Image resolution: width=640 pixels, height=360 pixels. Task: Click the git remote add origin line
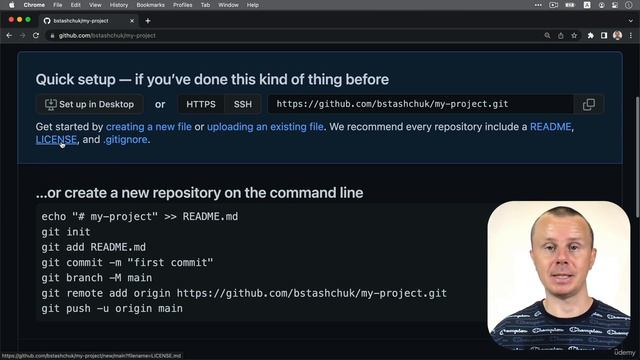[244, 293]
